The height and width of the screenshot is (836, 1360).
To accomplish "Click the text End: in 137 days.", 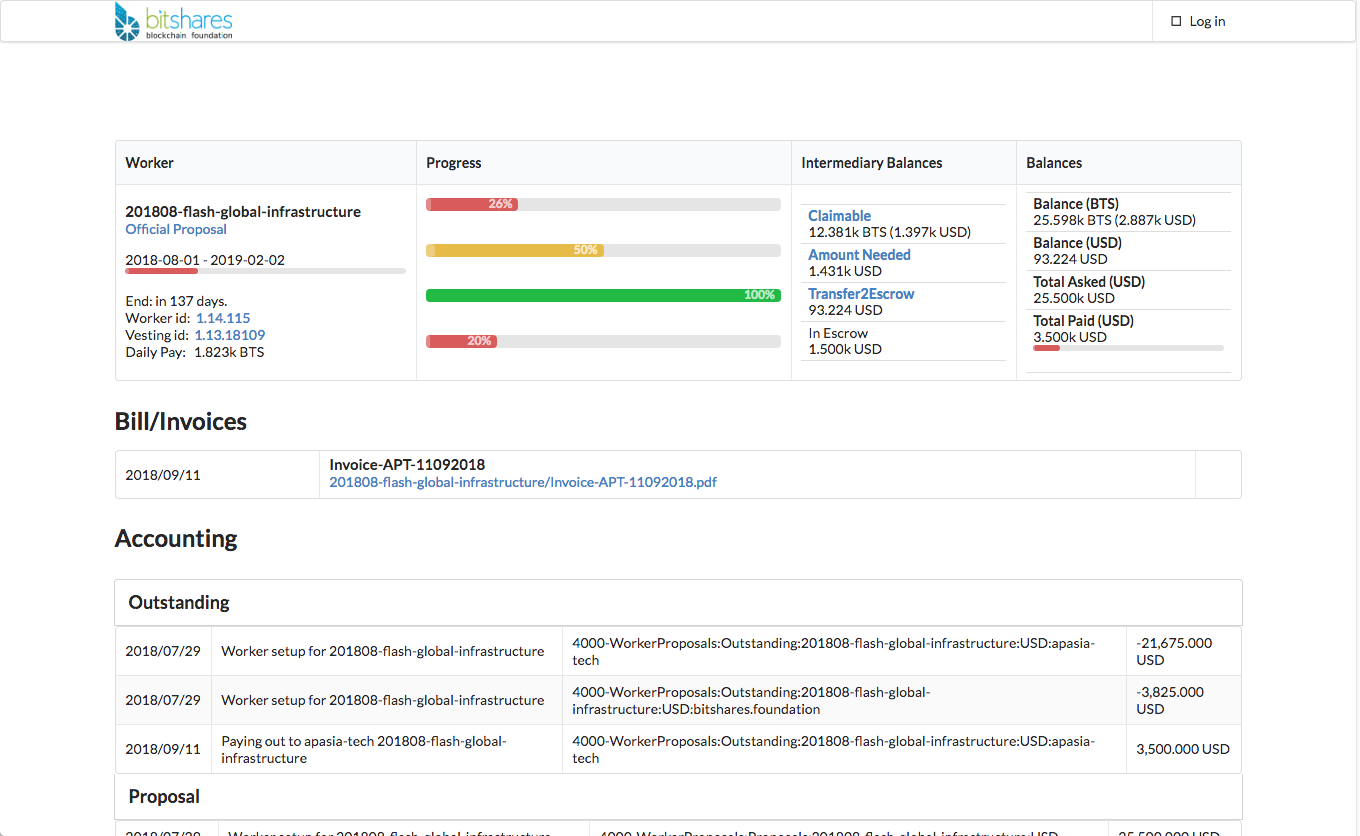I will point(176,301).
